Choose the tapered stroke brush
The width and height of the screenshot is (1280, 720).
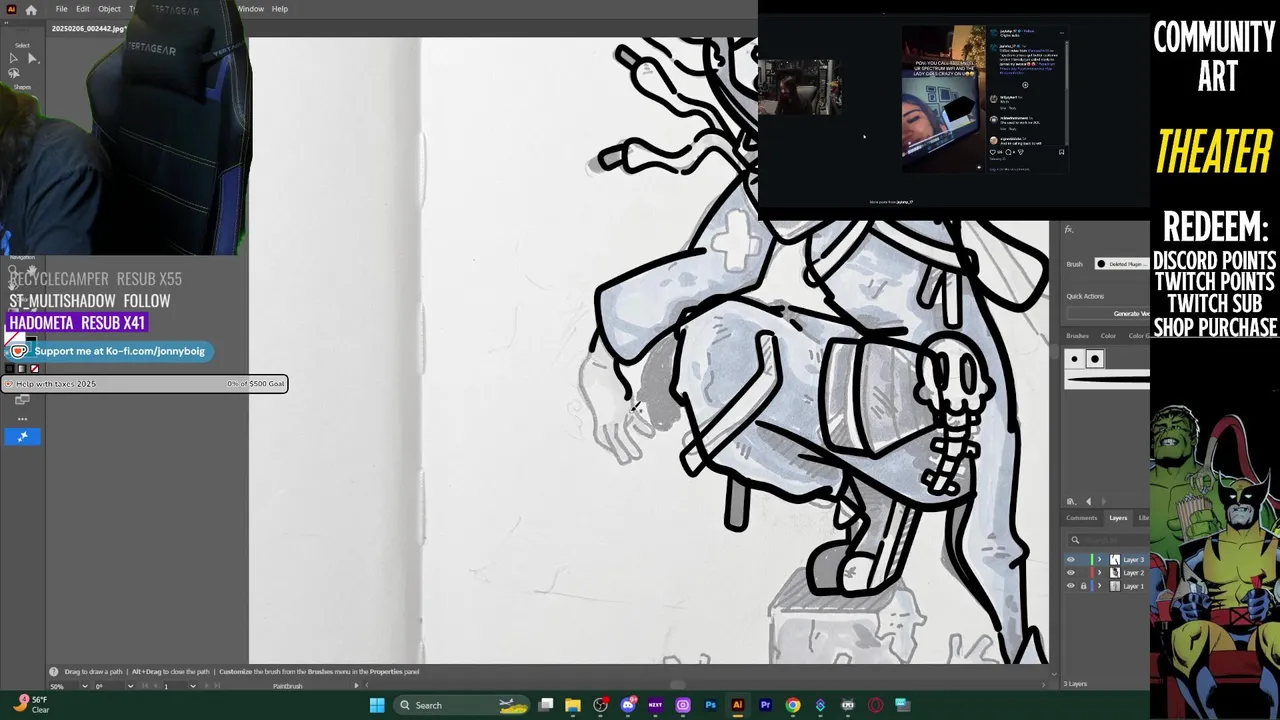point(1108,379)
